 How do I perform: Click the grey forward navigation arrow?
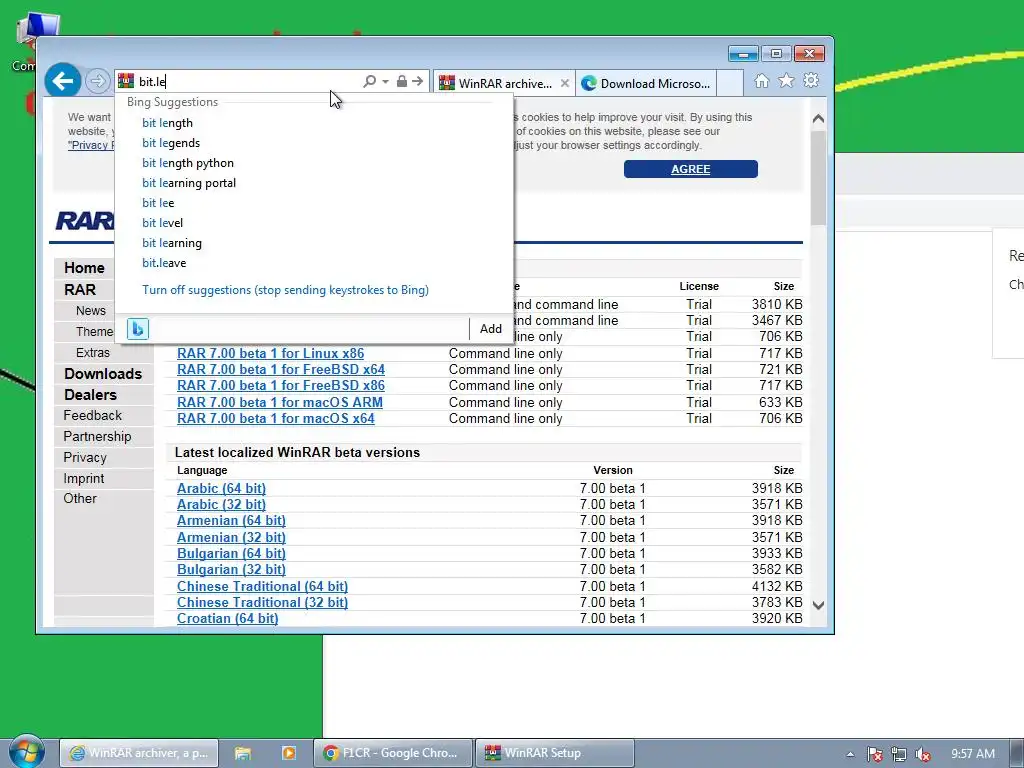coord(97,81)
